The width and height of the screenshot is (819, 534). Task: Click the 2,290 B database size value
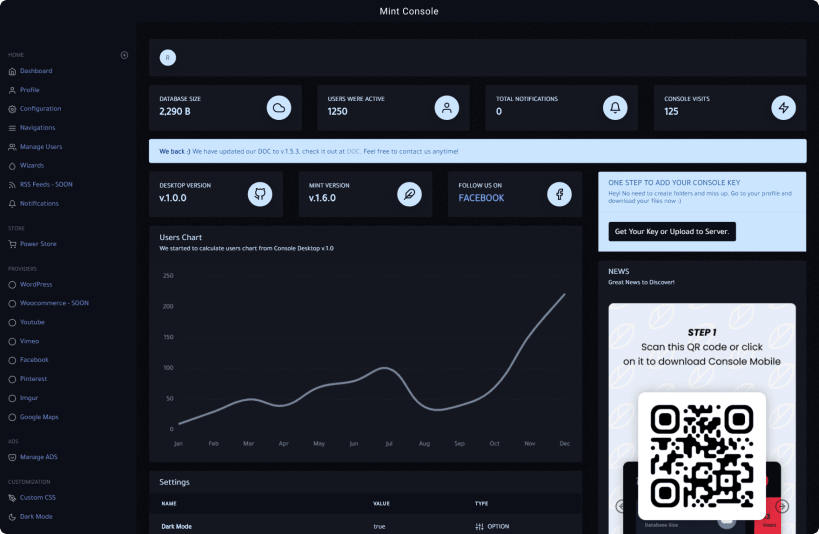point(174,111)
